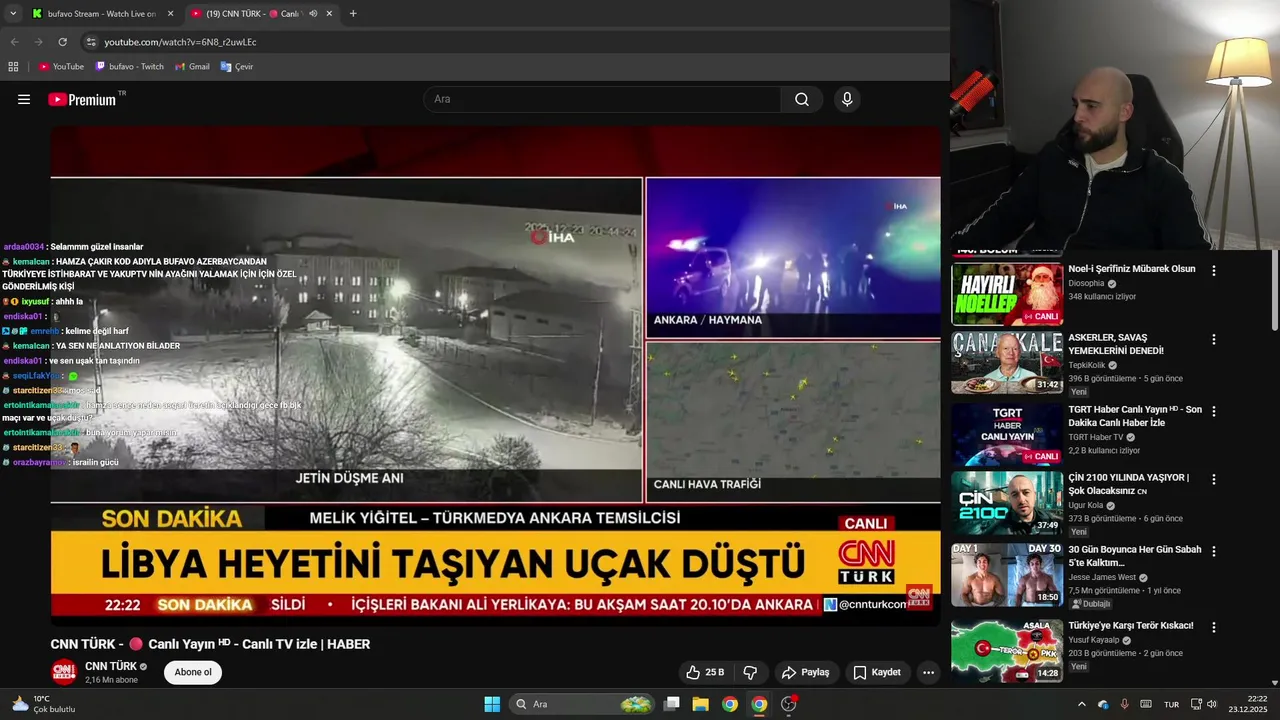
Task: Open Noel-i Şerifiniz Mübarek Olsun video title
Action: (x=1132, y=269)
